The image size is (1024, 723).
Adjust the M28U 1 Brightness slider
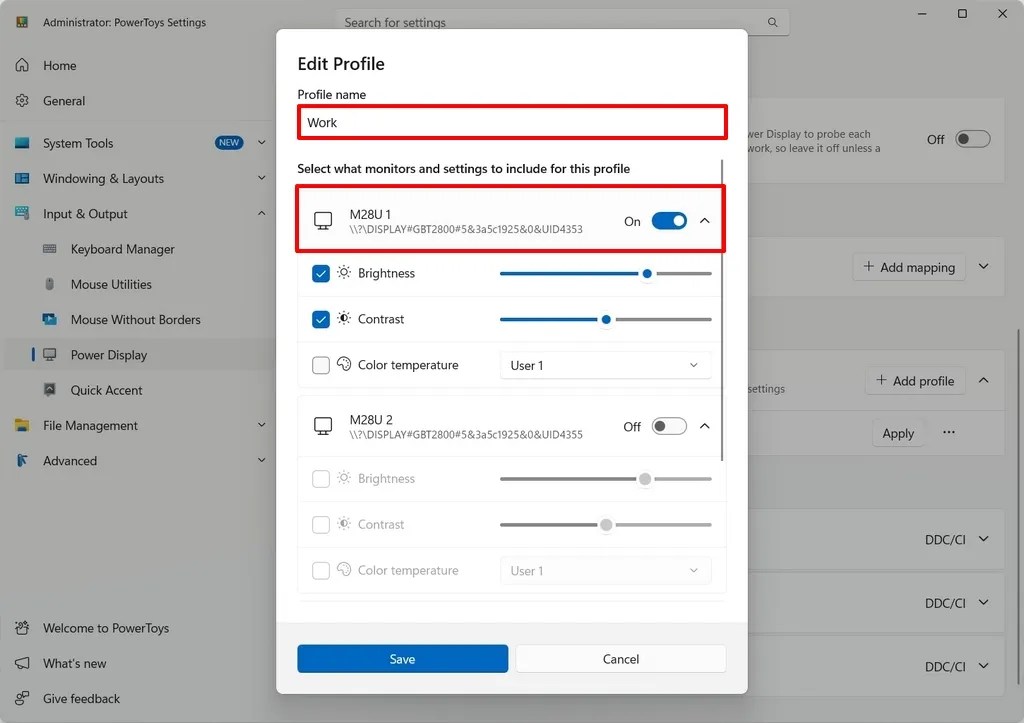pos(605,274)
